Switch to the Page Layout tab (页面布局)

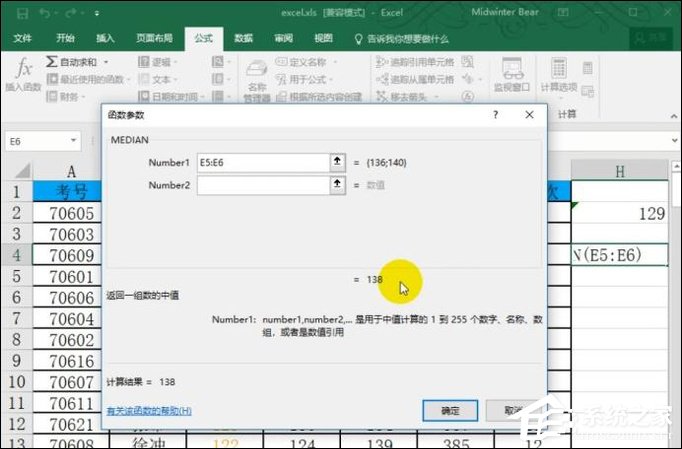click(154, 38)
